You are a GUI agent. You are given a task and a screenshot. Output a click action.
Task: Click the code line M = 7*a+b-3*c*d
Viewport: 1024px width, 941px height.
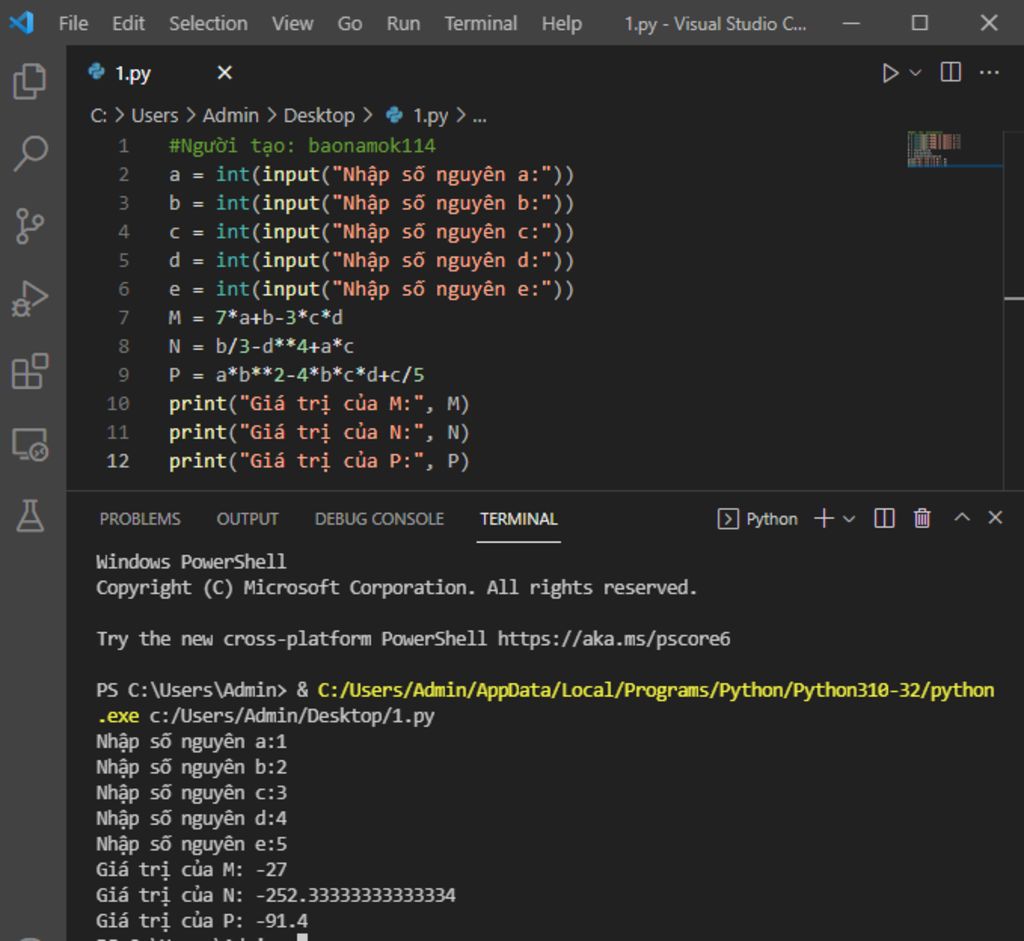255,317
